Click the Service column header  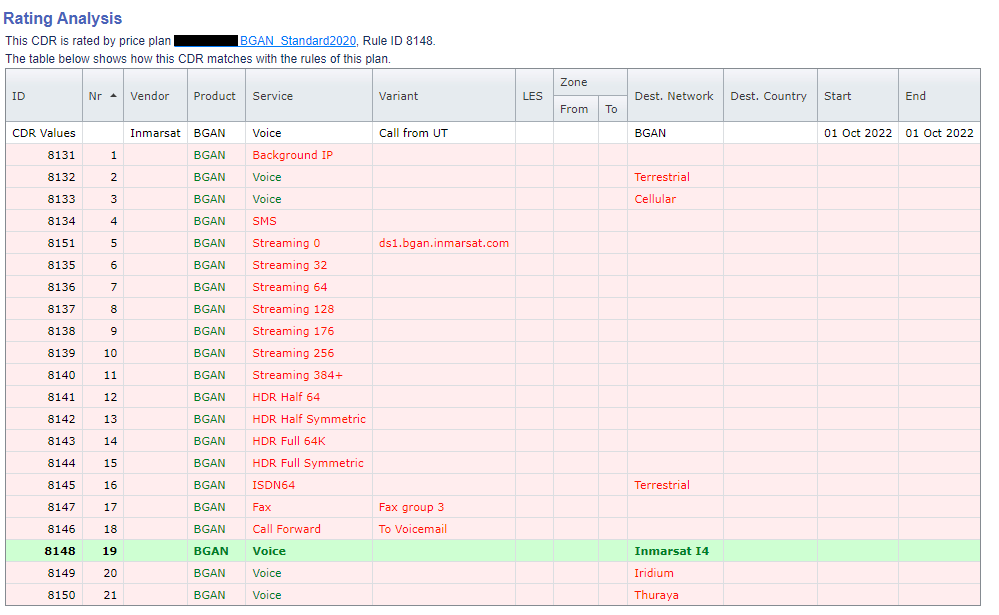tap(273, 96)
